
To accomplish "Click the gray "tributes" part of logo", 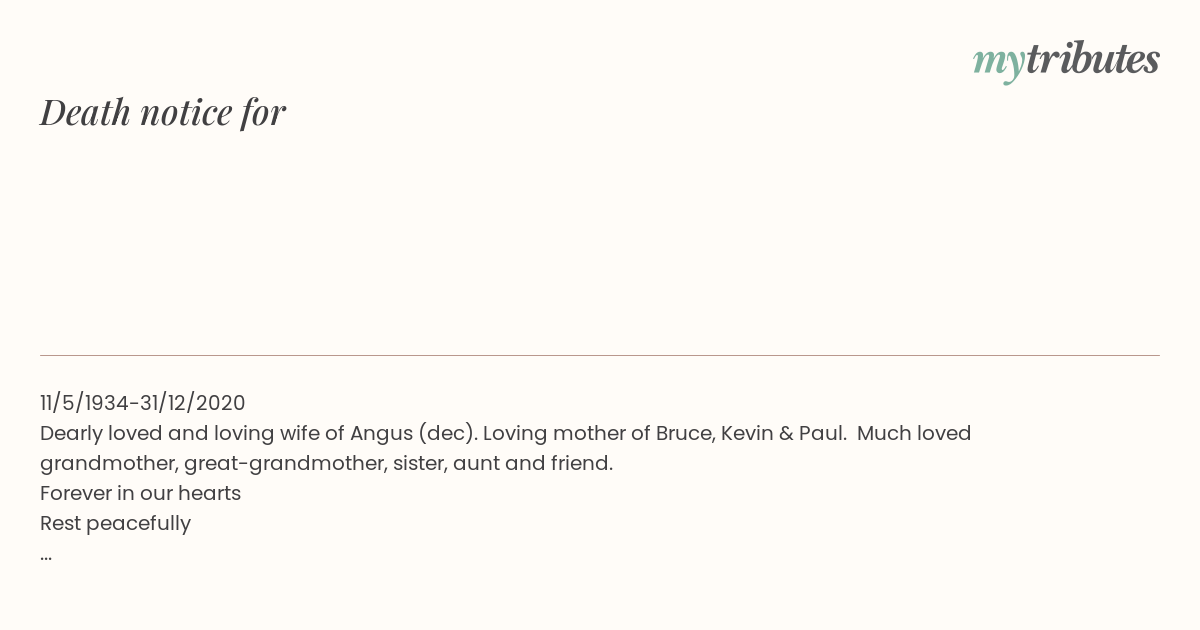I will tap(1093, 59).
